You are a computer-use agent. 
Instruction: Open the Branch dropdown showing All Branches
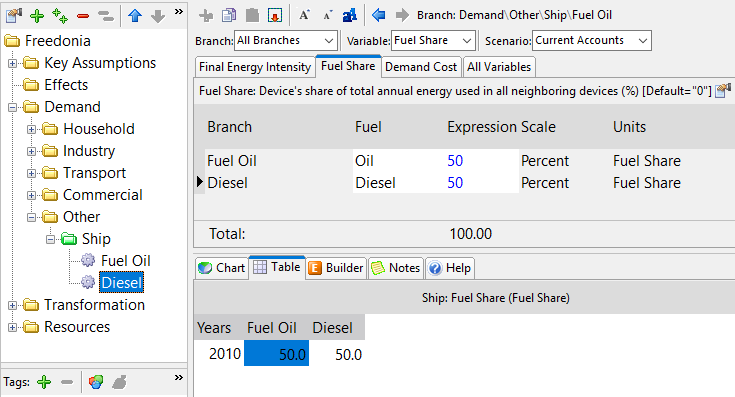[x=285, y=40]
